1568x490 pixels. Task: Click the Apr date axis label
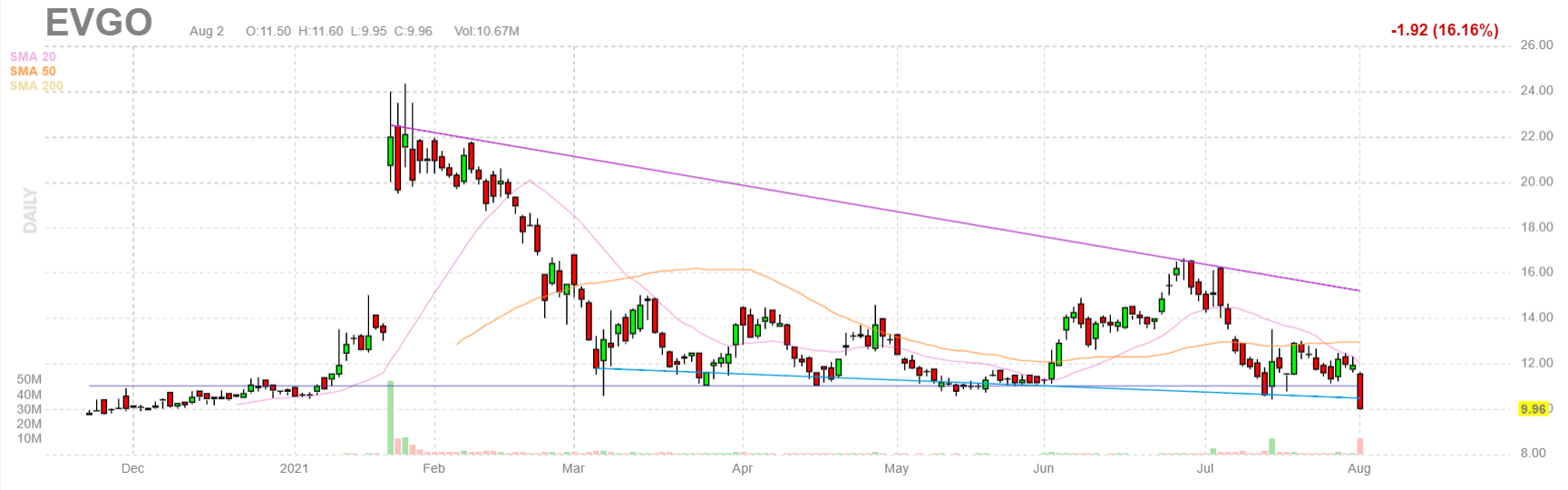[742, 468]
